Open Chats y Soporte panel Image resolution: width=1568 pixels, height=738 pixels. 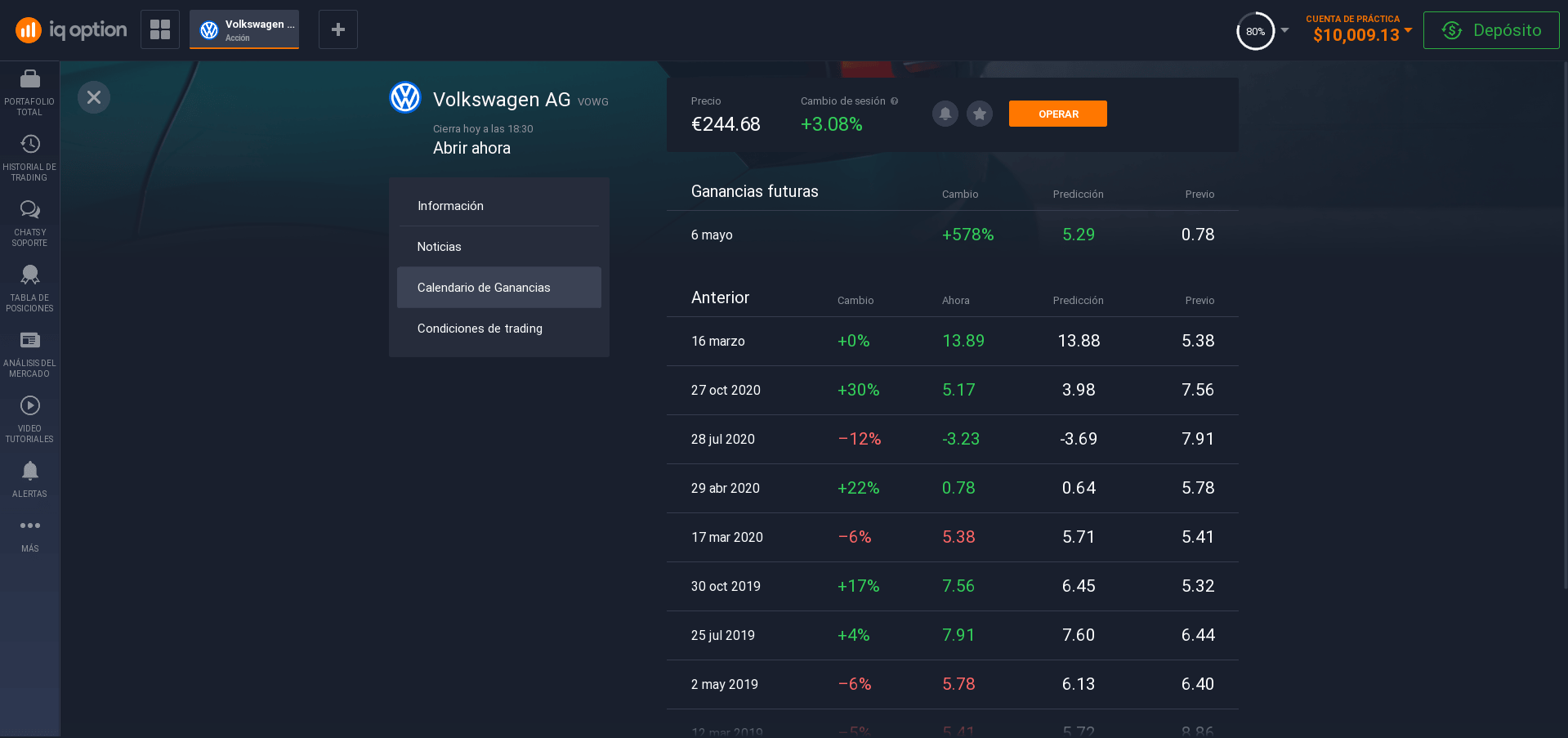tap(29, 225)
